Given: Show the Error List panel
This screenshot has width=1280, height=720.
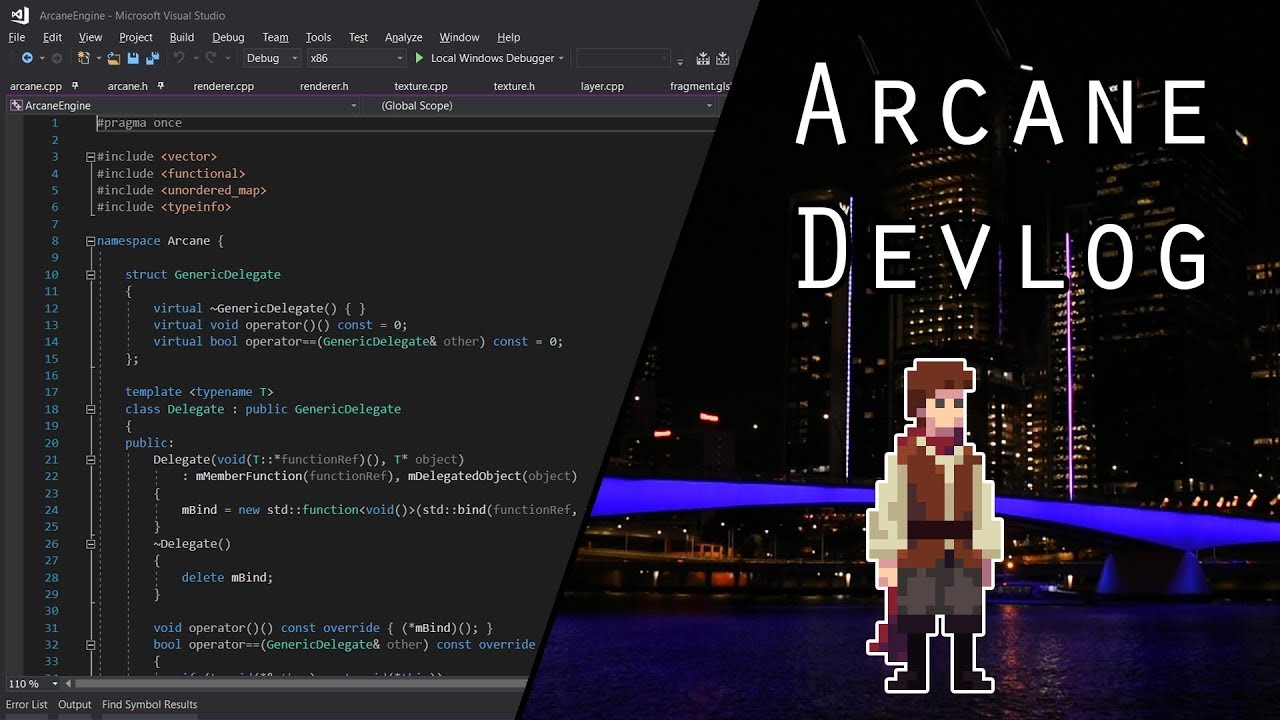Looking at the screenshot, I should (27, 705).
